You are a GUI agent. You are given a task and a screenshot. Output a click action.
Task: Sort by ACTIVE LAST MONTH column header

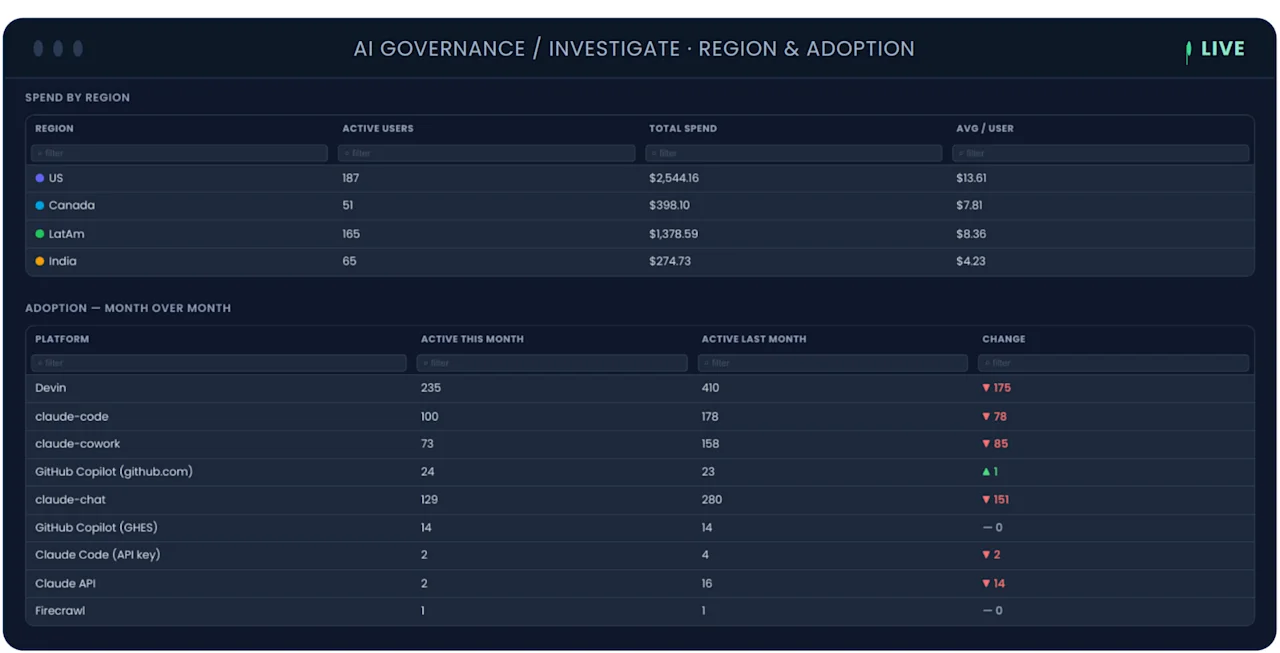pos(753,339)
